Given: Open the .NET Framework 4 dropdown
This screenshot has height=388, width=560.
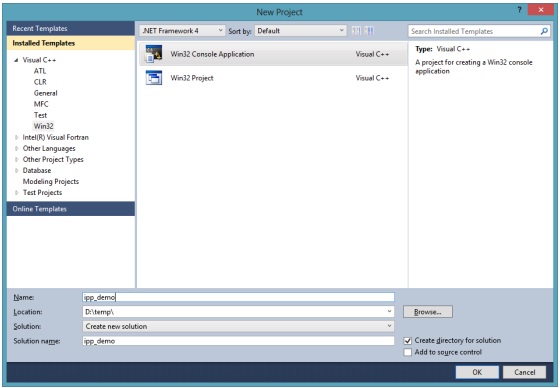Looking at the screenshot, I should coord(182,31).
